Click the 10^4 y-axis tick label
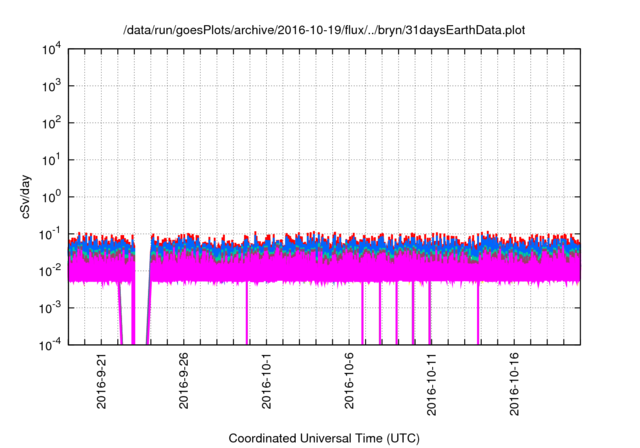Image resolution: width=640 pixels, height=448 pixels. [51, 49]
